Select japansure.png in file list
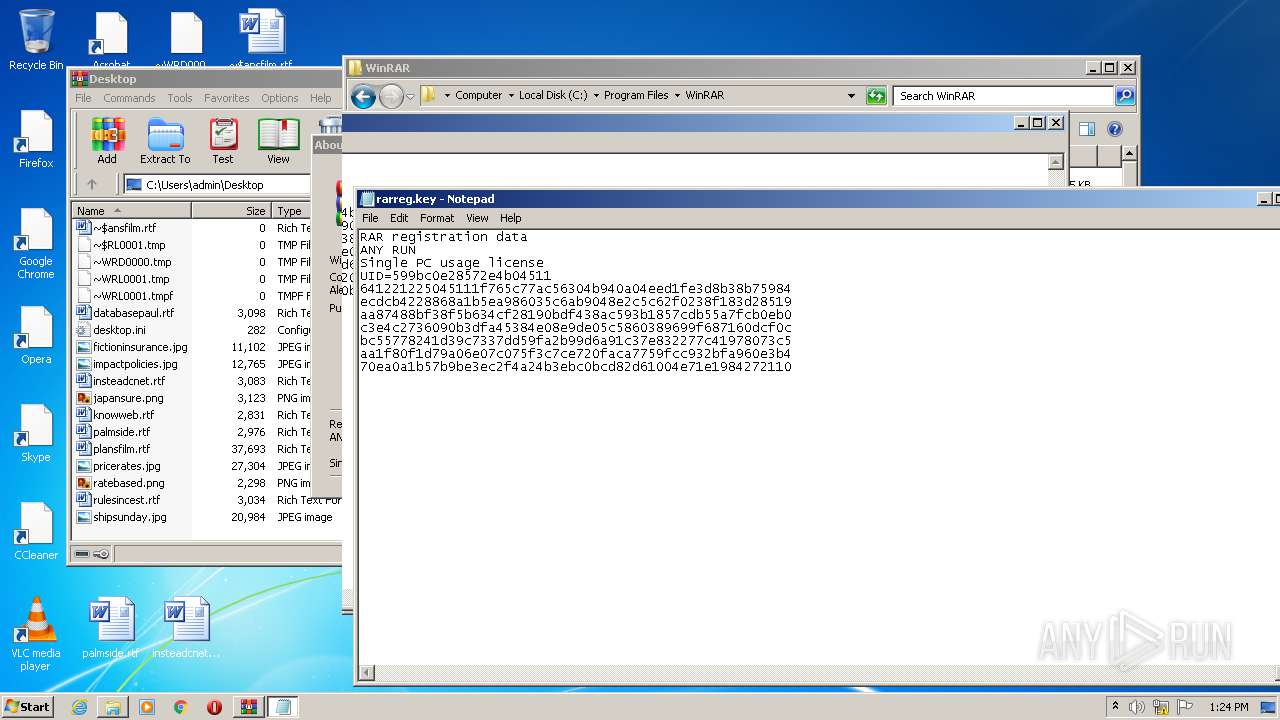This screenshot has height=720, width=1280. tap(128, 398)
